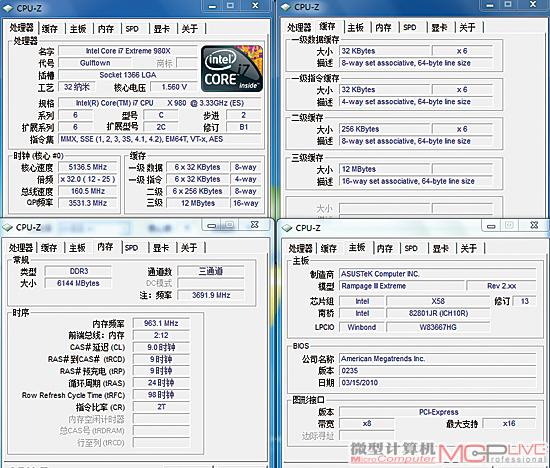Image resolution: width=550 pixels, height=468 pixels.
Task: Click the LPCIO chip value W83667HG
Action: [x=438, y=327]
